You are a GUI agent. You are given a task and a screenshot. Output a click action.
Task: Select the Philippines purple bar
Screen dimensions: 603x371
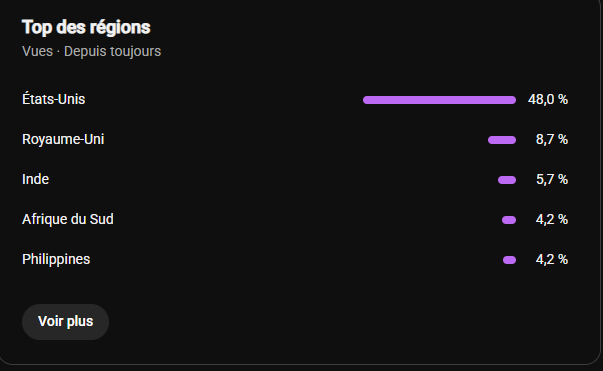tap(509, 260)
